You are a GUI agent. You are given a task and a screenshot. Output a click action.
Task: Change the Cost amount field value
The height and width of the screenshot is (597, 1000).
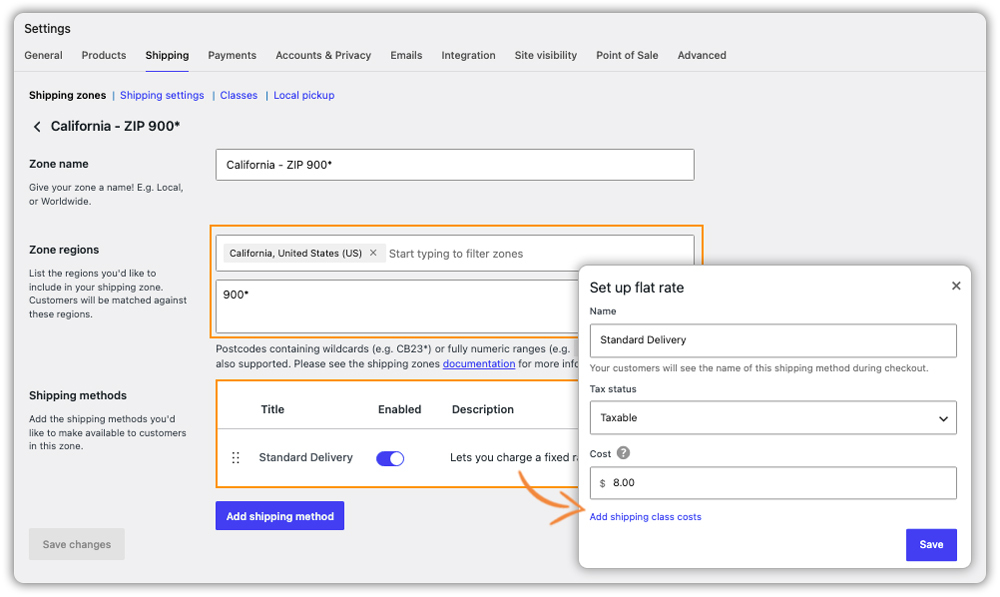point(773,483)
